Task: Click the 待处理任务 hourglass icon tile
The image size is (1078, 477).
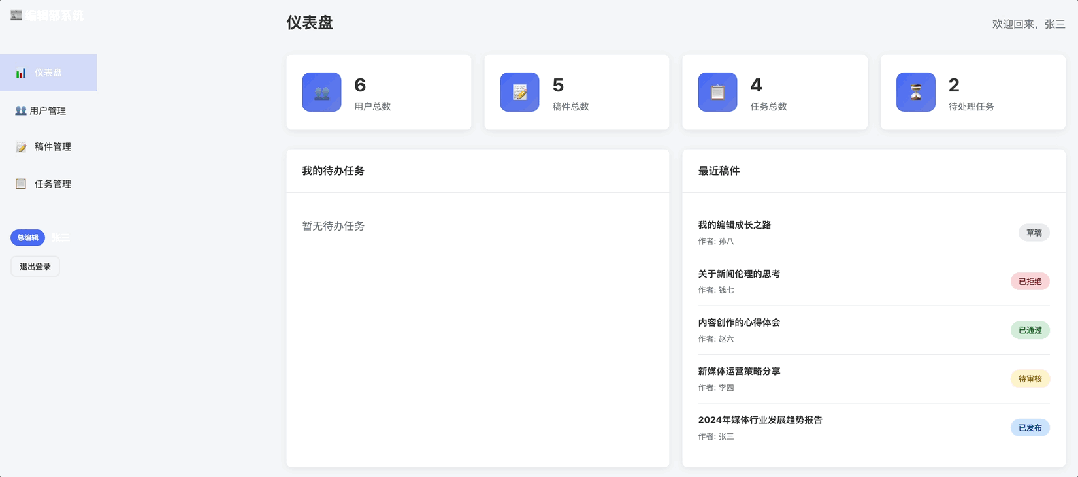Action: pyautogui.click(x=915, y=92)
